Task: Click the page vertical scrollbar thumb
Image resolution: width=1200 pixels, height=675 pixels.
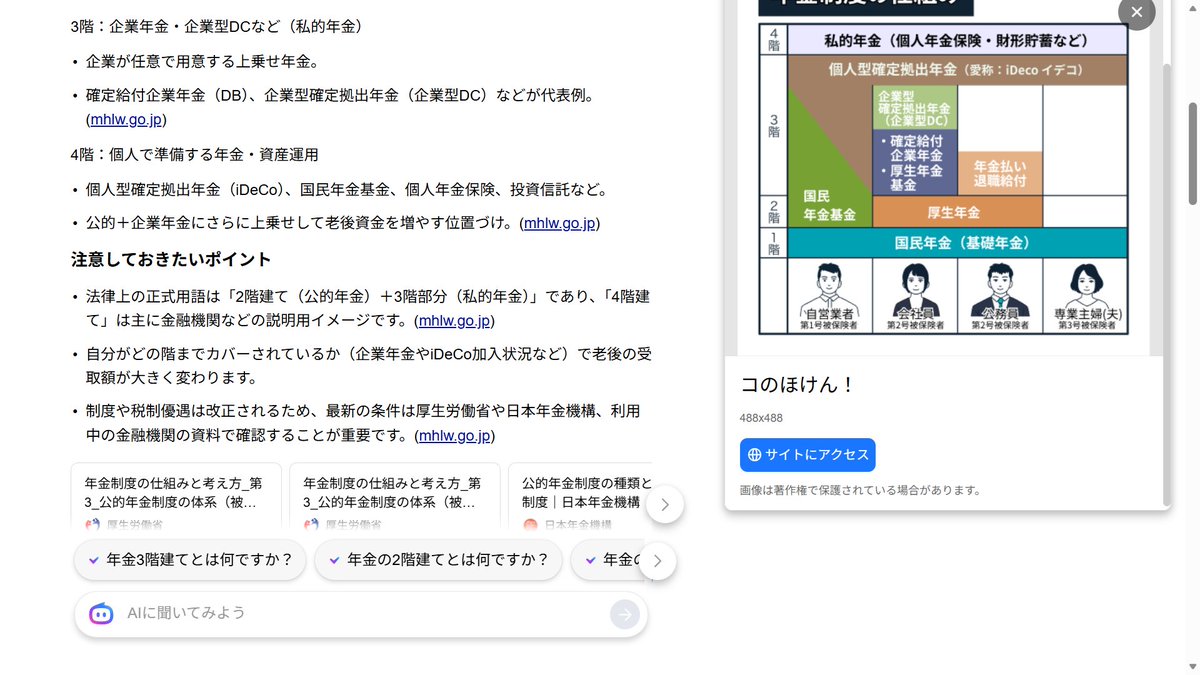Action: tap(1192, 153)
